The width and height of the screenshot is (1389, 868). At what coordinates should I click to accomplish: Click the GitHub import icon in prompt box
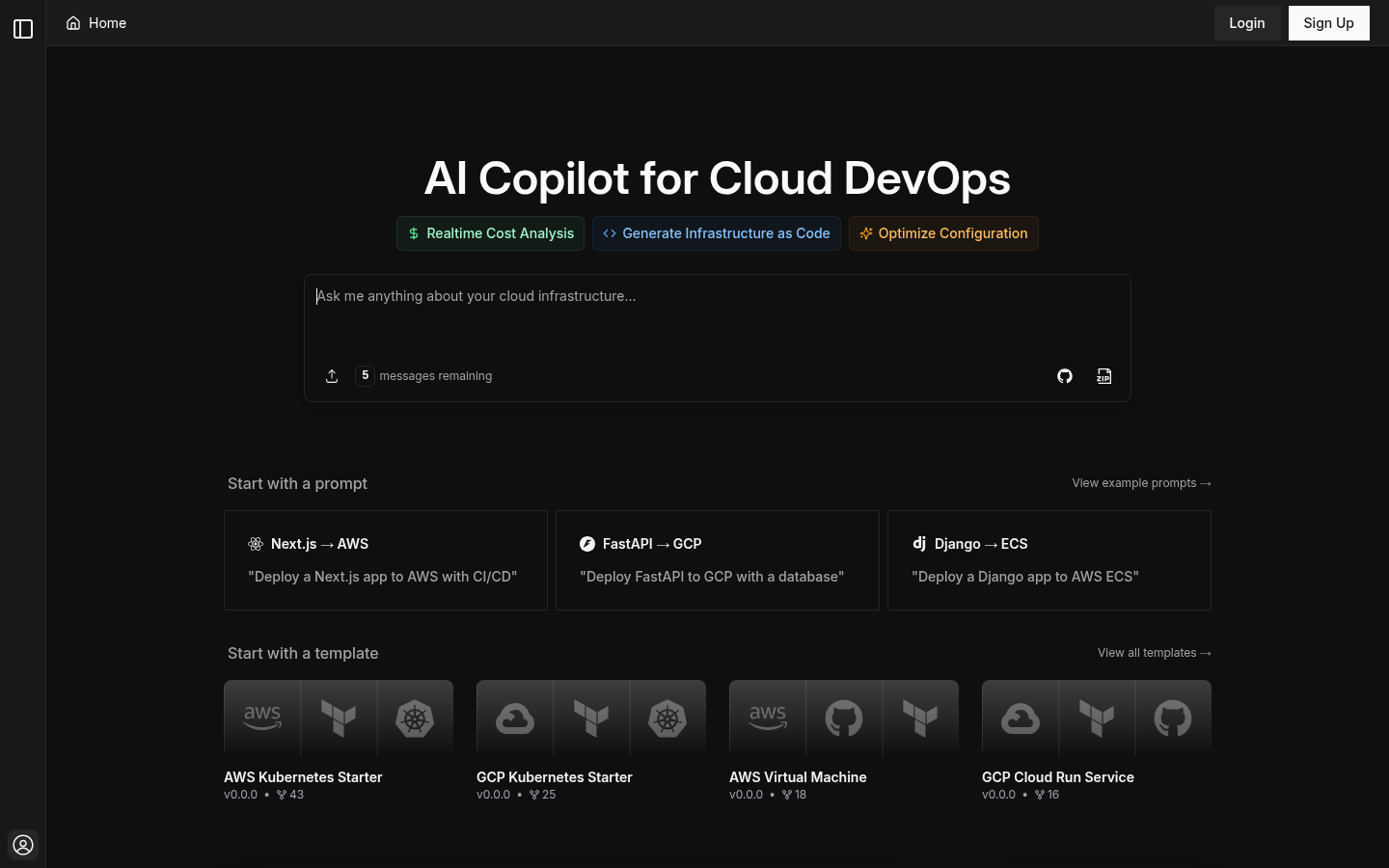[1065, 376]
